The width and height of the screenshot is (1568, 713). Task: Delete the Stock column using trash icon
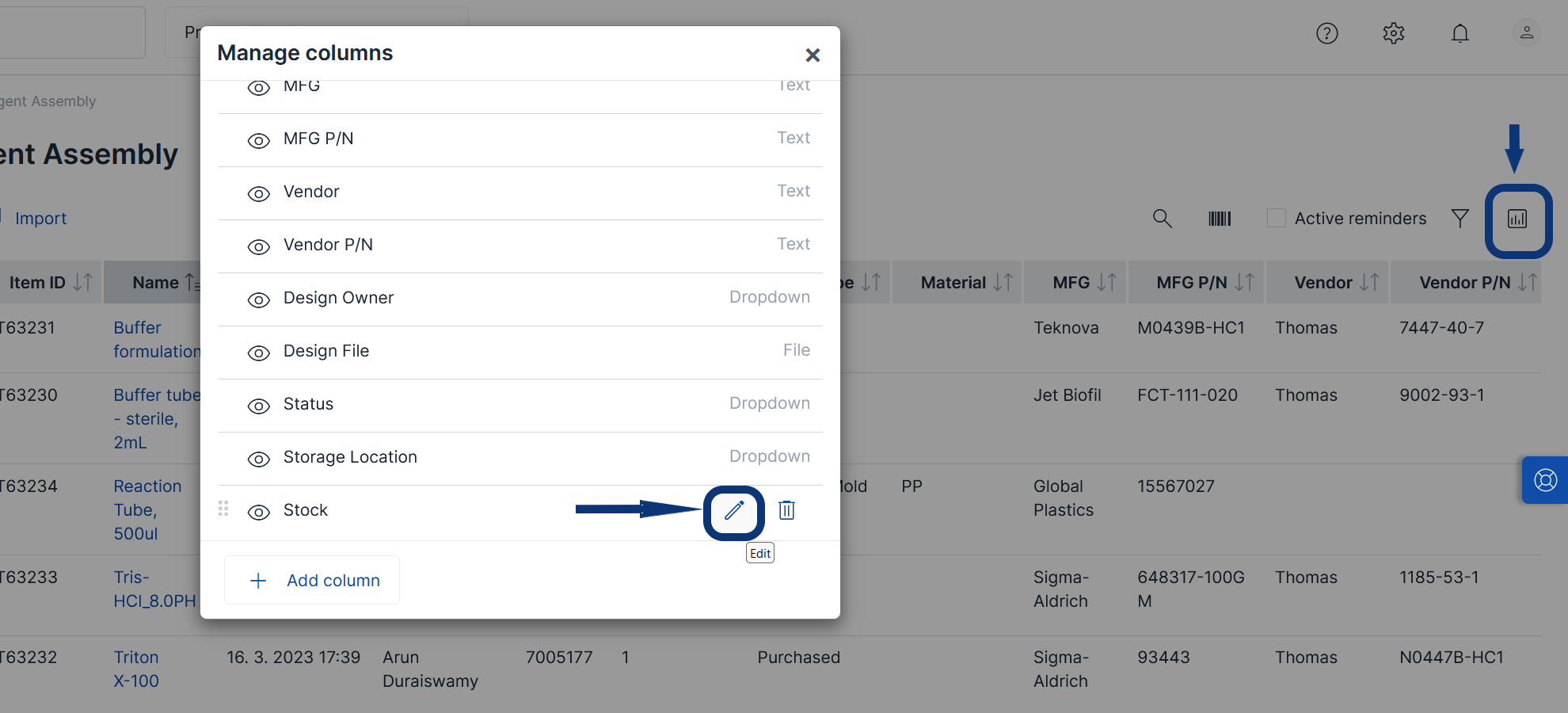[786, 510]
